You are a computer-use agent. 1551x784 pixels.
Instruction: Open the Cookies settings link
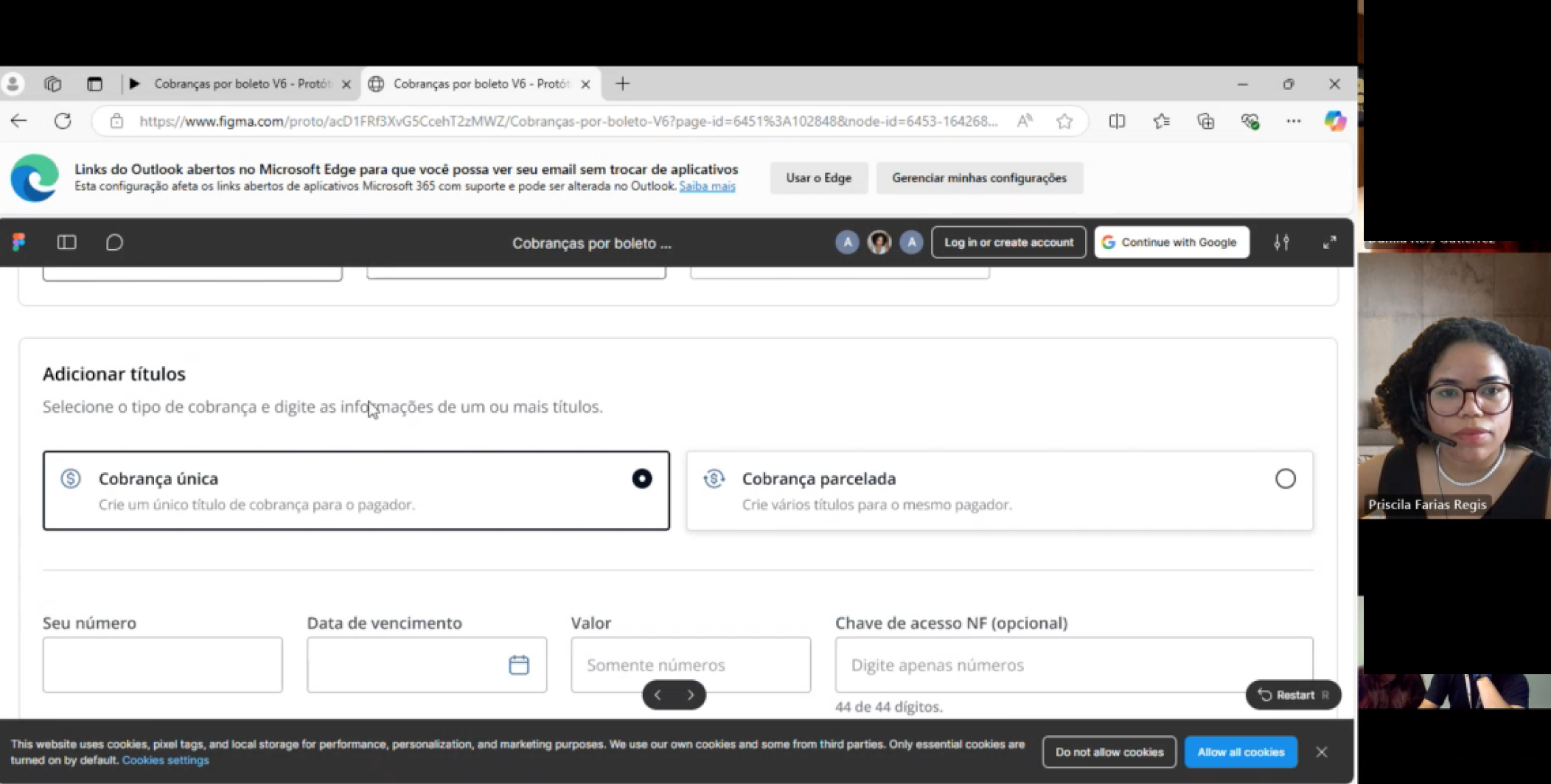click(x=165, y=760)
